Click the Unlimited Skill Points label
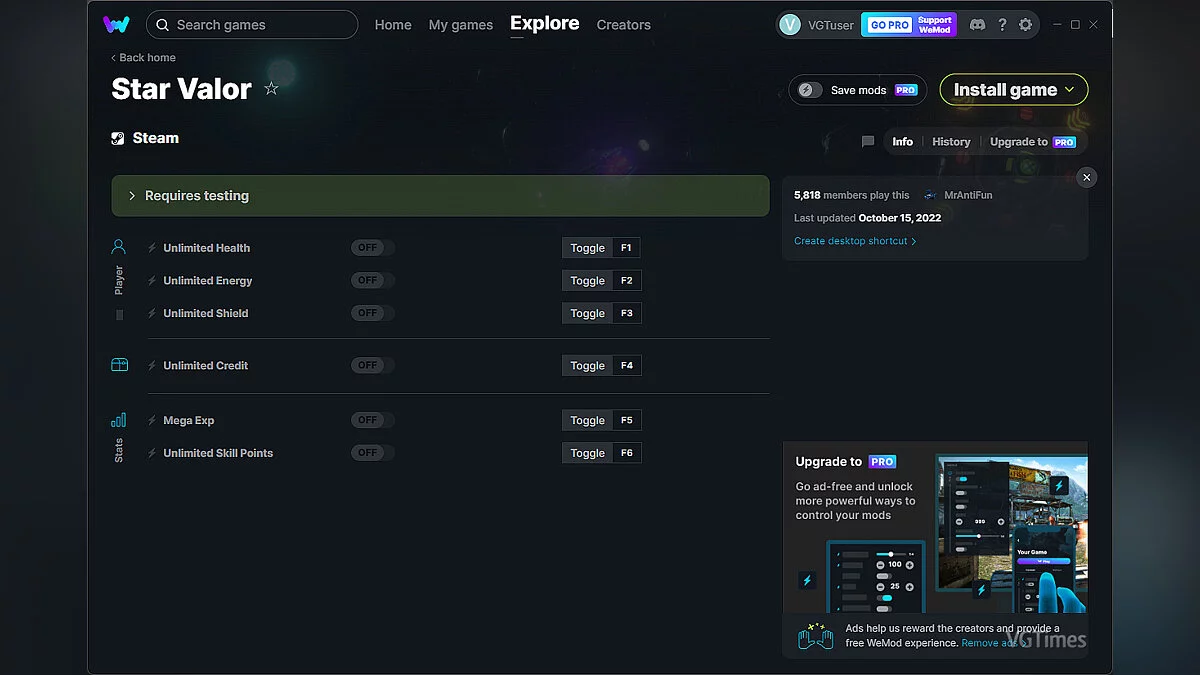Screen dimensions: 1200x675 pyautogui.click(x=218, y=453)
